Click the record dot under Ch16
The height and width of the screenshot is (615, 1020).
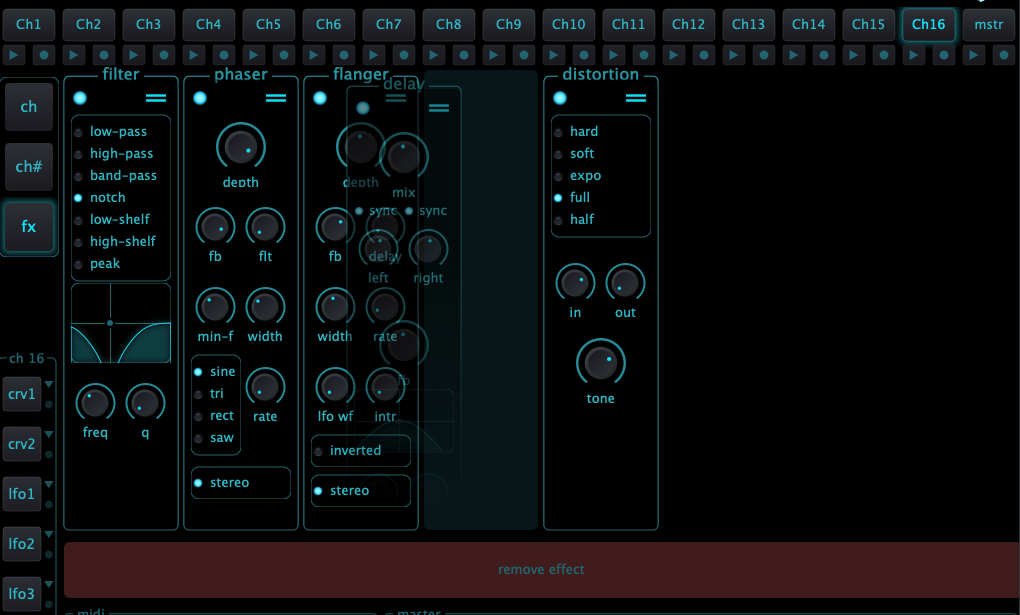pyautogui.click(x=943, y=55)
